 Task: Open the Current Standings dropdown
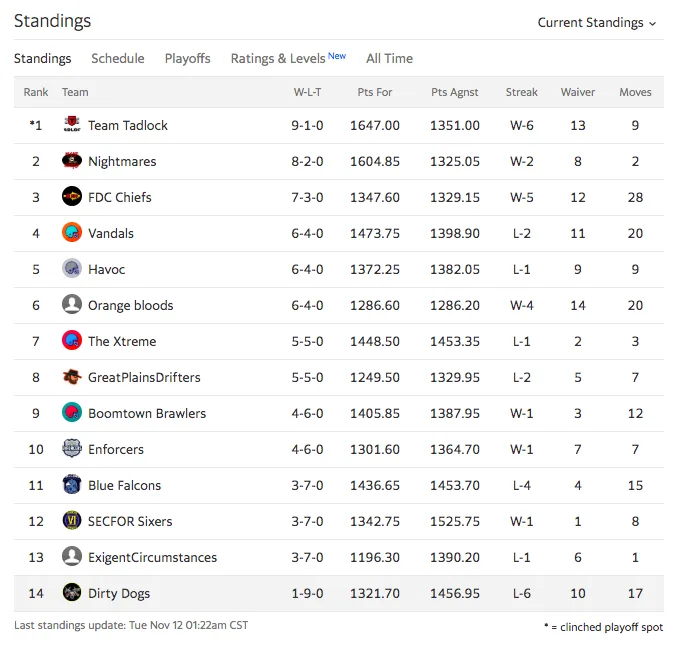597,22
